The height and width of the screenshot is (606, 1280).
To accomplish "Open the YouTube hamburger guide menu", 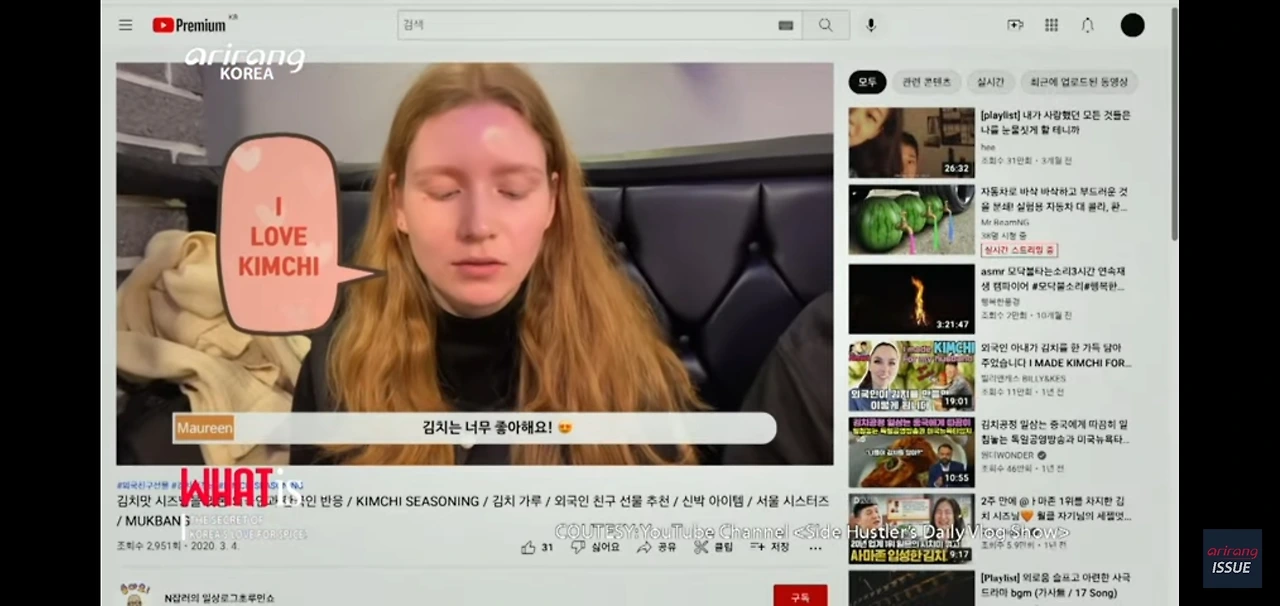I will [x=125, y=25].
